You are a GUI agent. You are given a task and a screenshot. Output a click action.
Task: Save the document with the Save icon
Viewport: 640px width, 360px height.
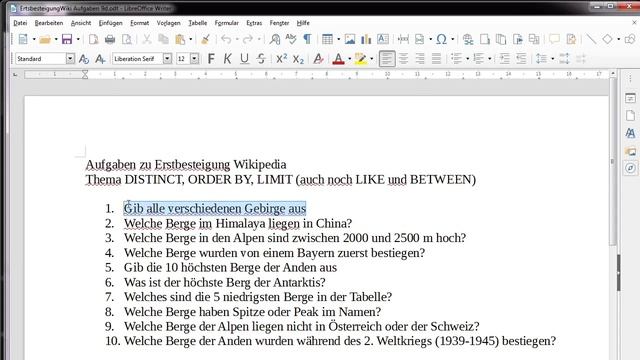tap(67, 39)
